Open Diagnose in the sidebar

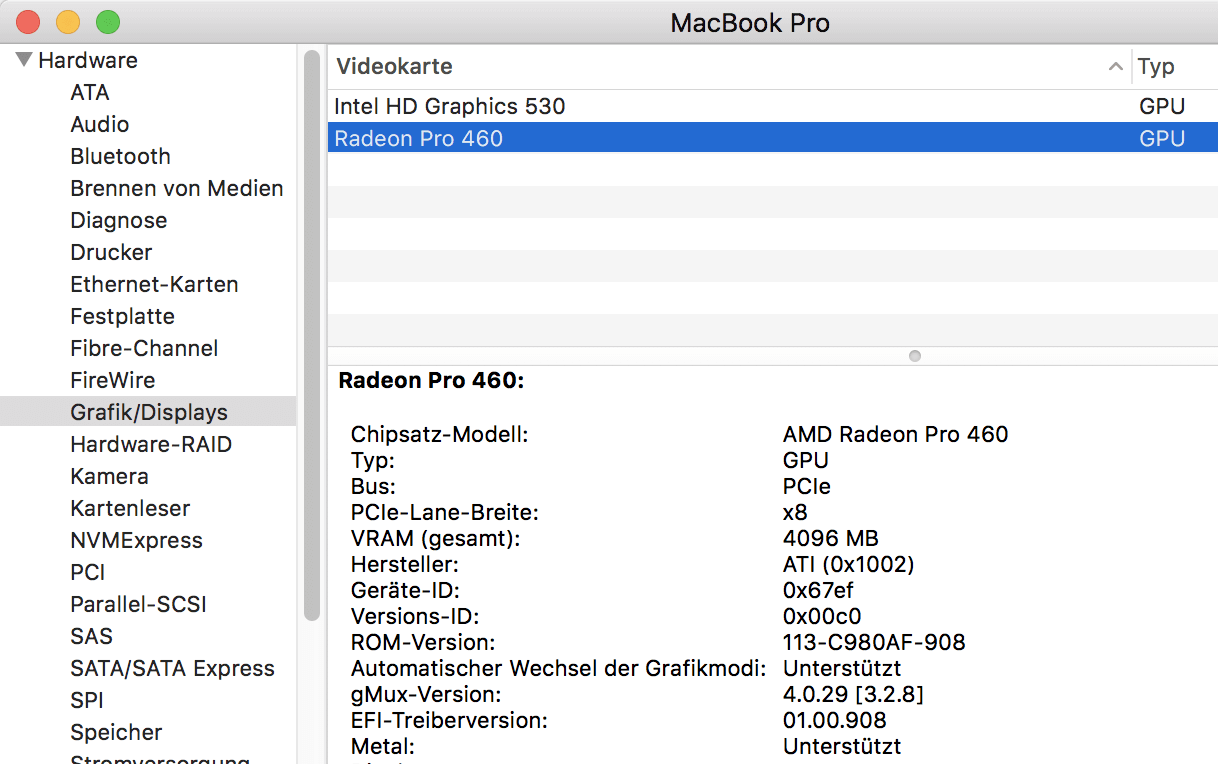pos(119,220)
